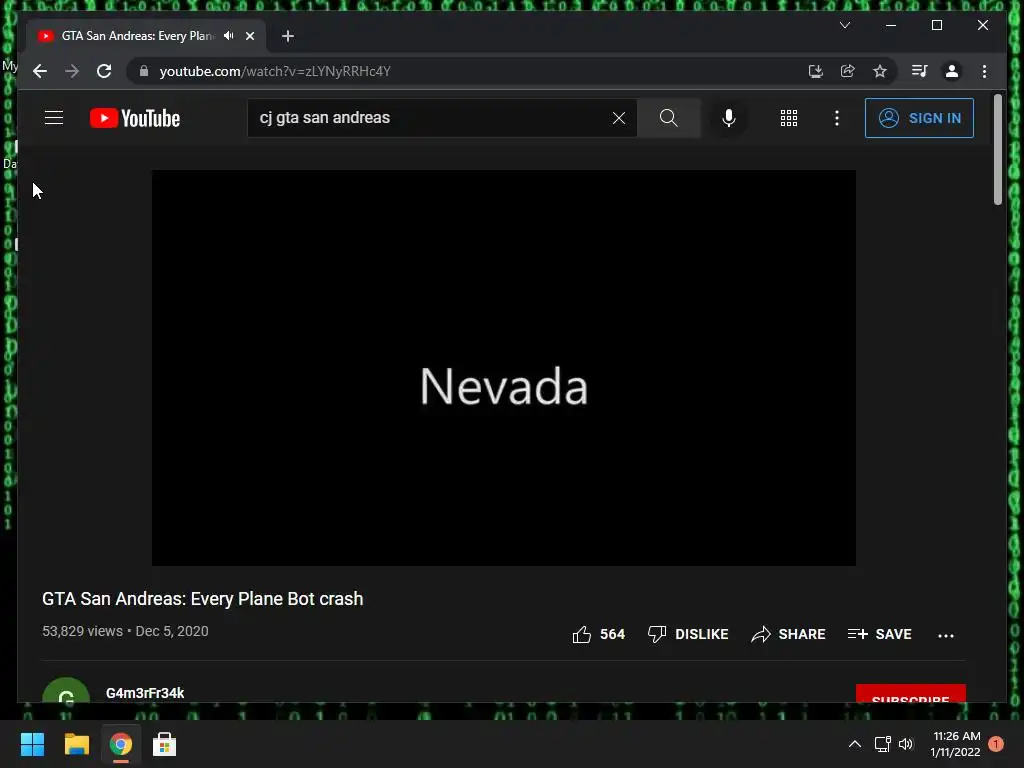Open the tab search dropdown chevron

845,25
